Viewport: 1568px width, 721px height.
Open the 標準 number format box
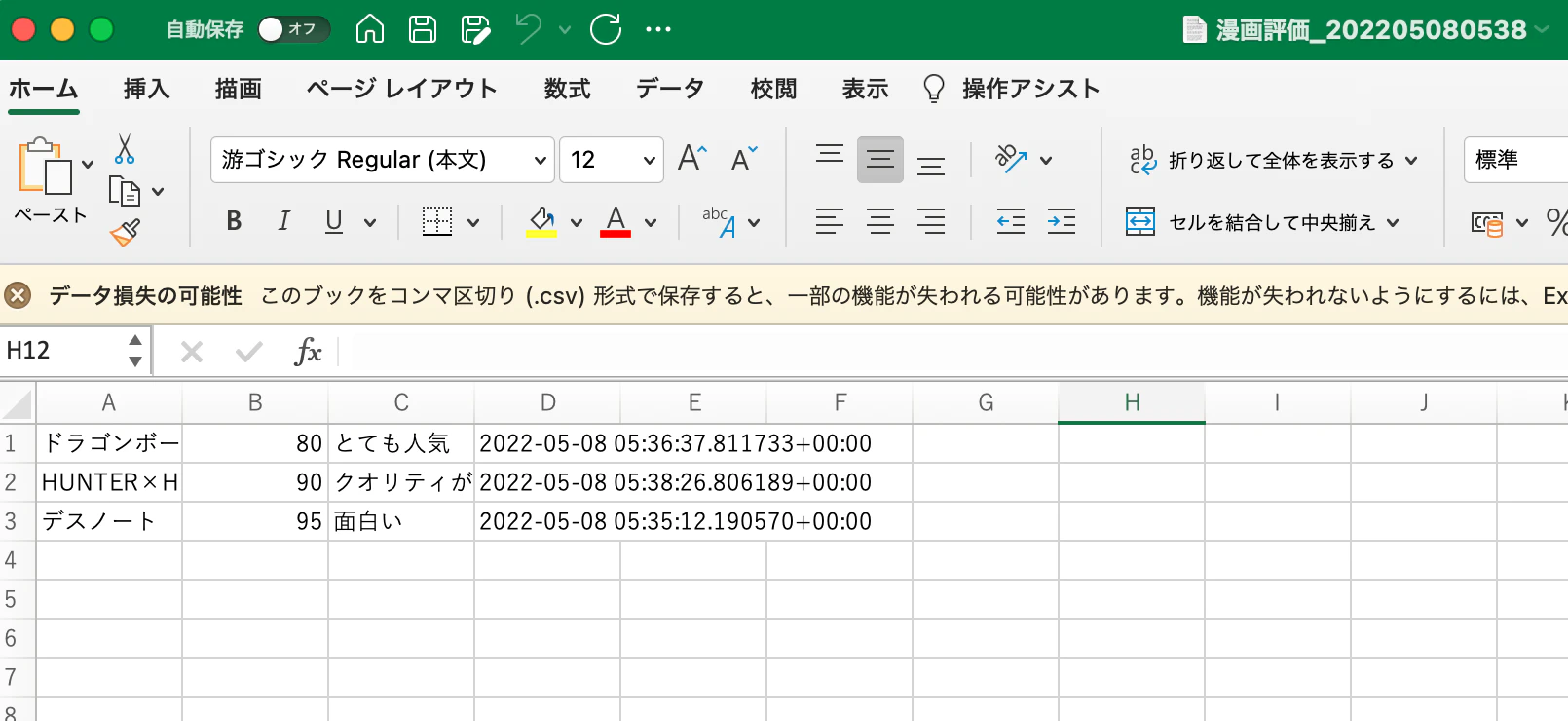click(x=1515, y=160)
